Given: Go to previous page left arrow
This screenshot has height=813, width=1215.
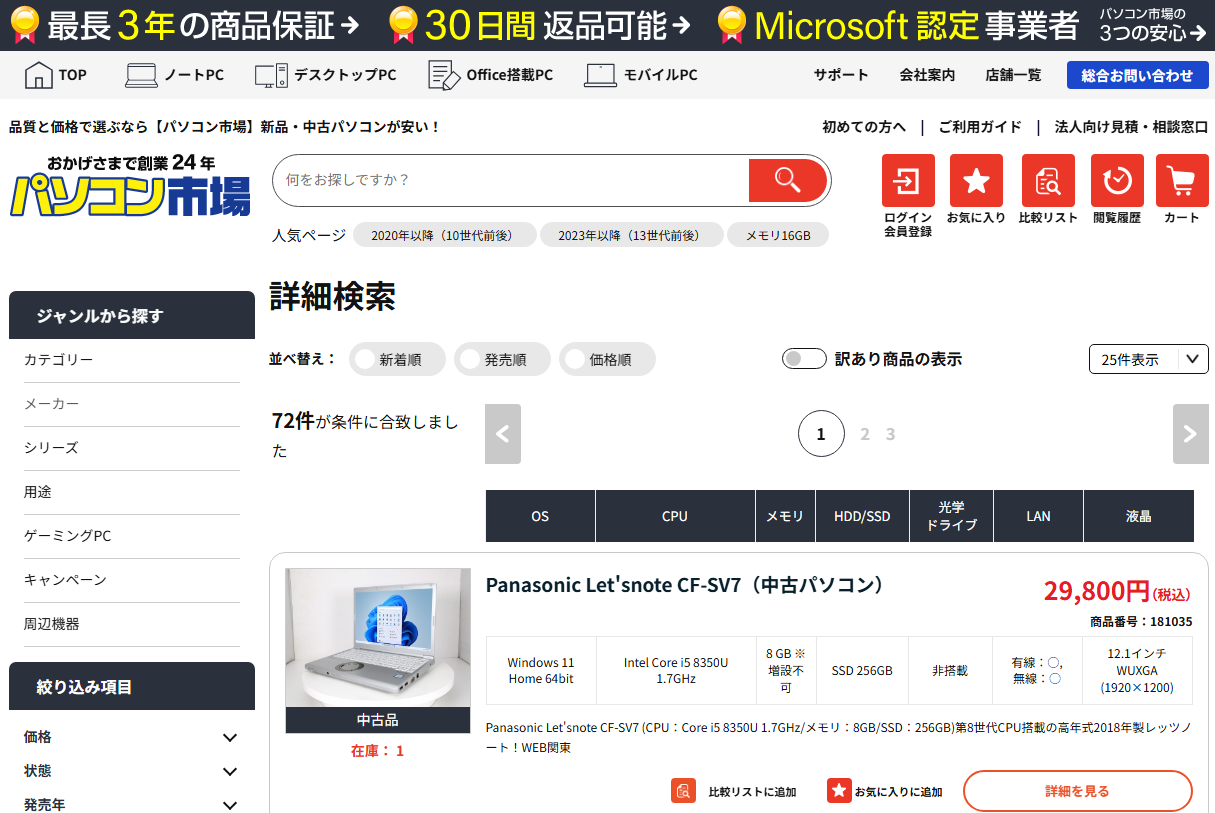Looking at the screenshot, I should point(503,434).
